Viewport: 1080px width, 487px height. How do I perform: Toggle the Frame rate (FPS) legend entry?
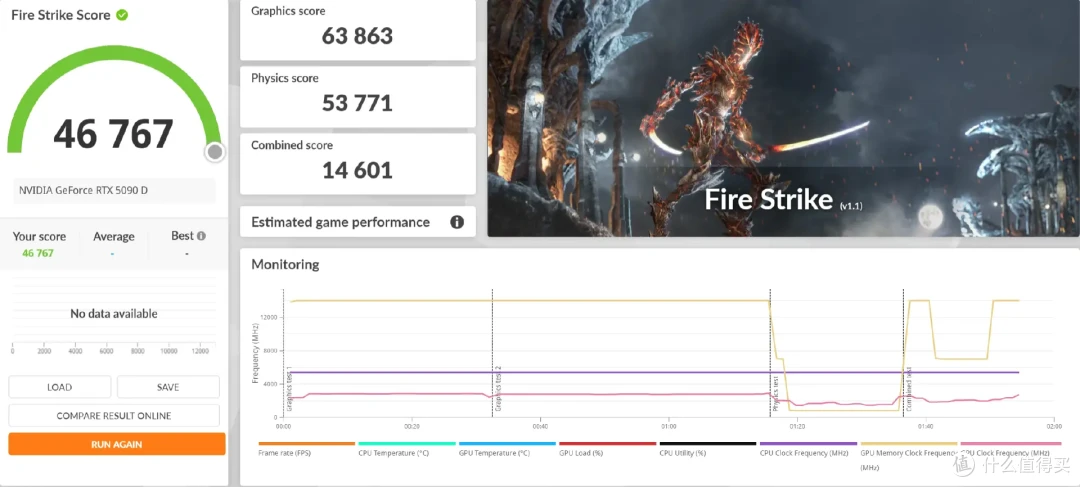307,450
